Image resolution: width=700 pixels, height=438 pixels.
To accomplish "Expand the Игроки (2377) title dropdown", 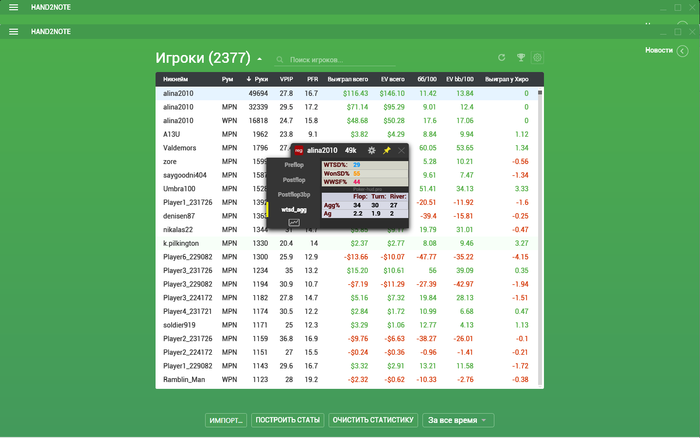I will (x=259, y=59).
